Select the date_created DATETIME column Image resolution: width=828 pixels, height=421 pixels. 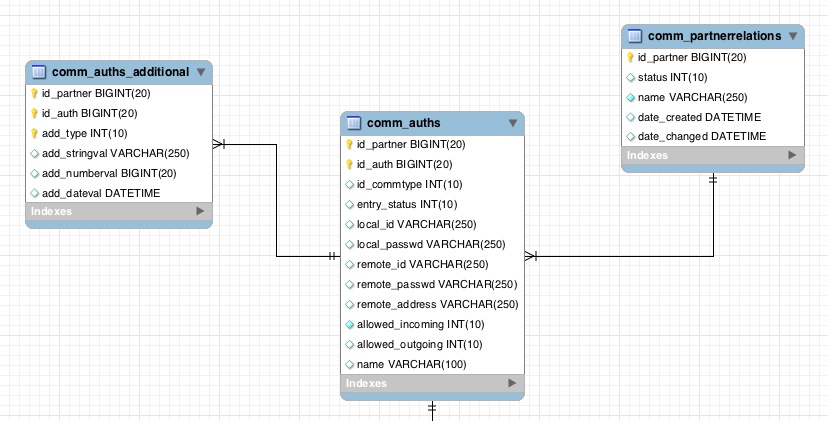pos(700,117)
